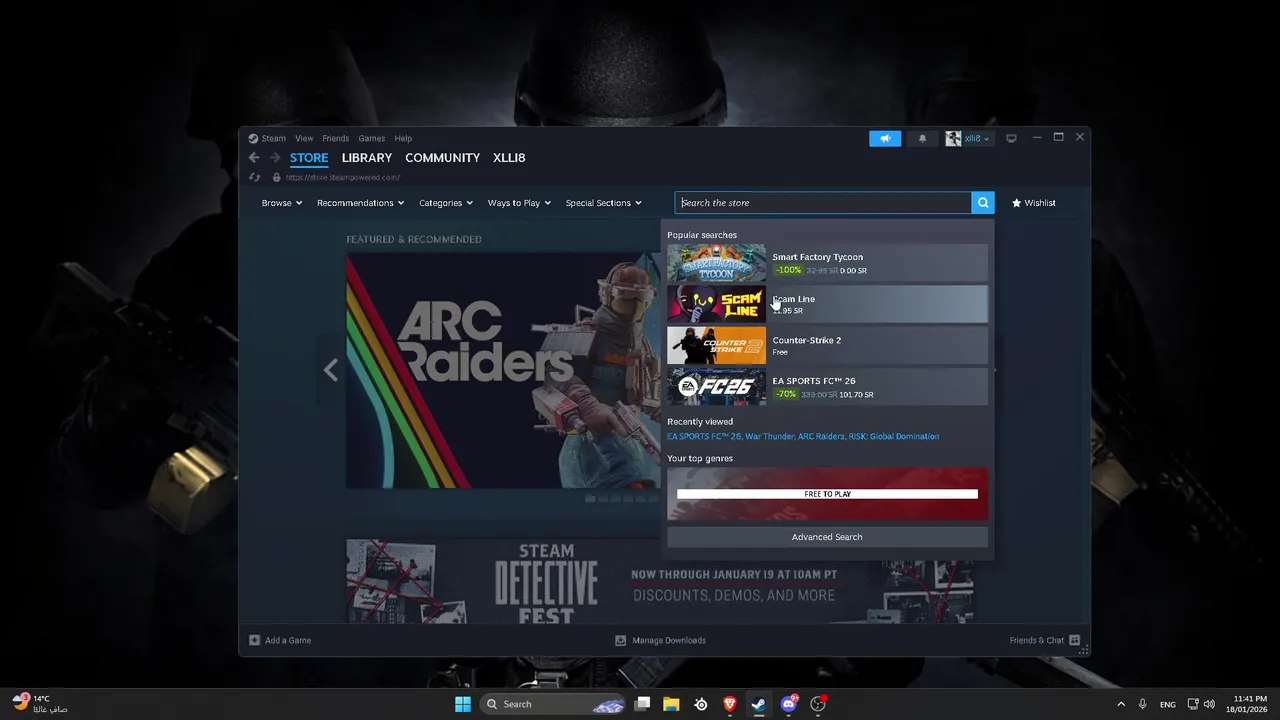
Task: Switch to the STORE tab
Action: [x=309, y=158]
